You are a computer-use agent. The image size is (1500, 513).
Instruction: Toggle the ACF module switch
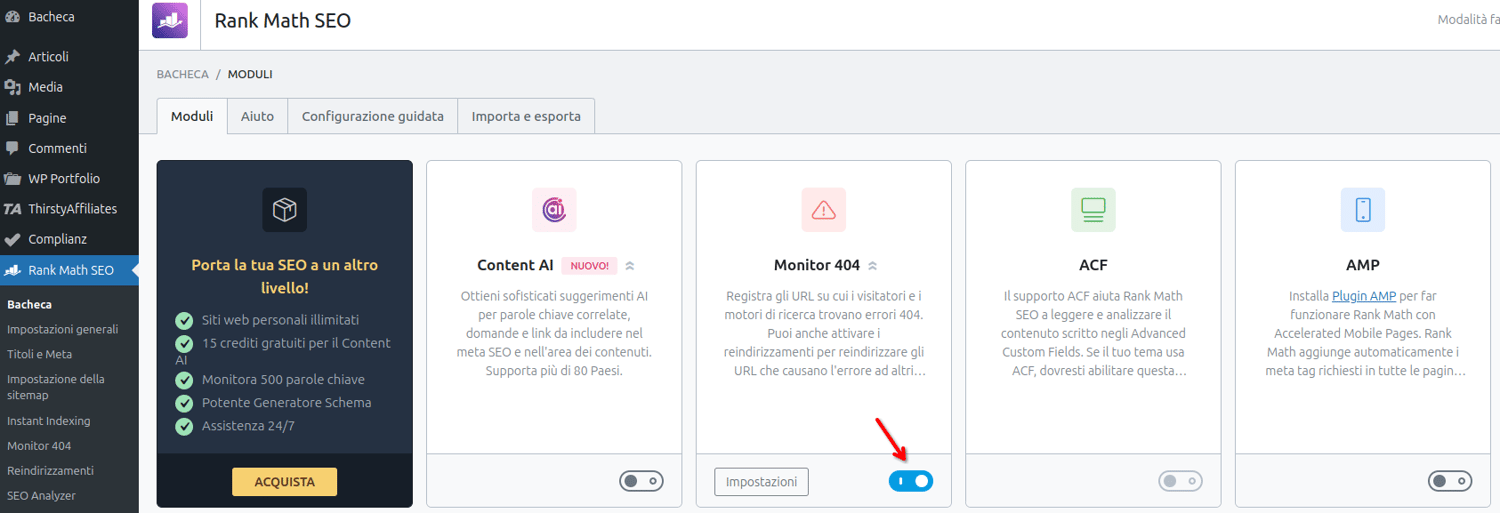1181,481
